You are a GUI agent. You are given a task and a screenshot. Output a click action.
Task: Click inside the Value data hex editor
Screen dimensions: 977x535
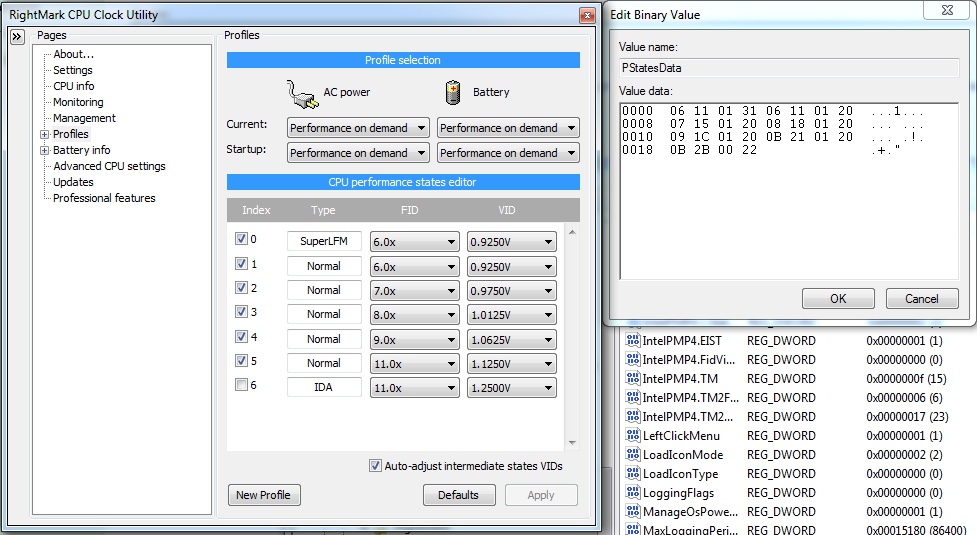coord(789,191)
